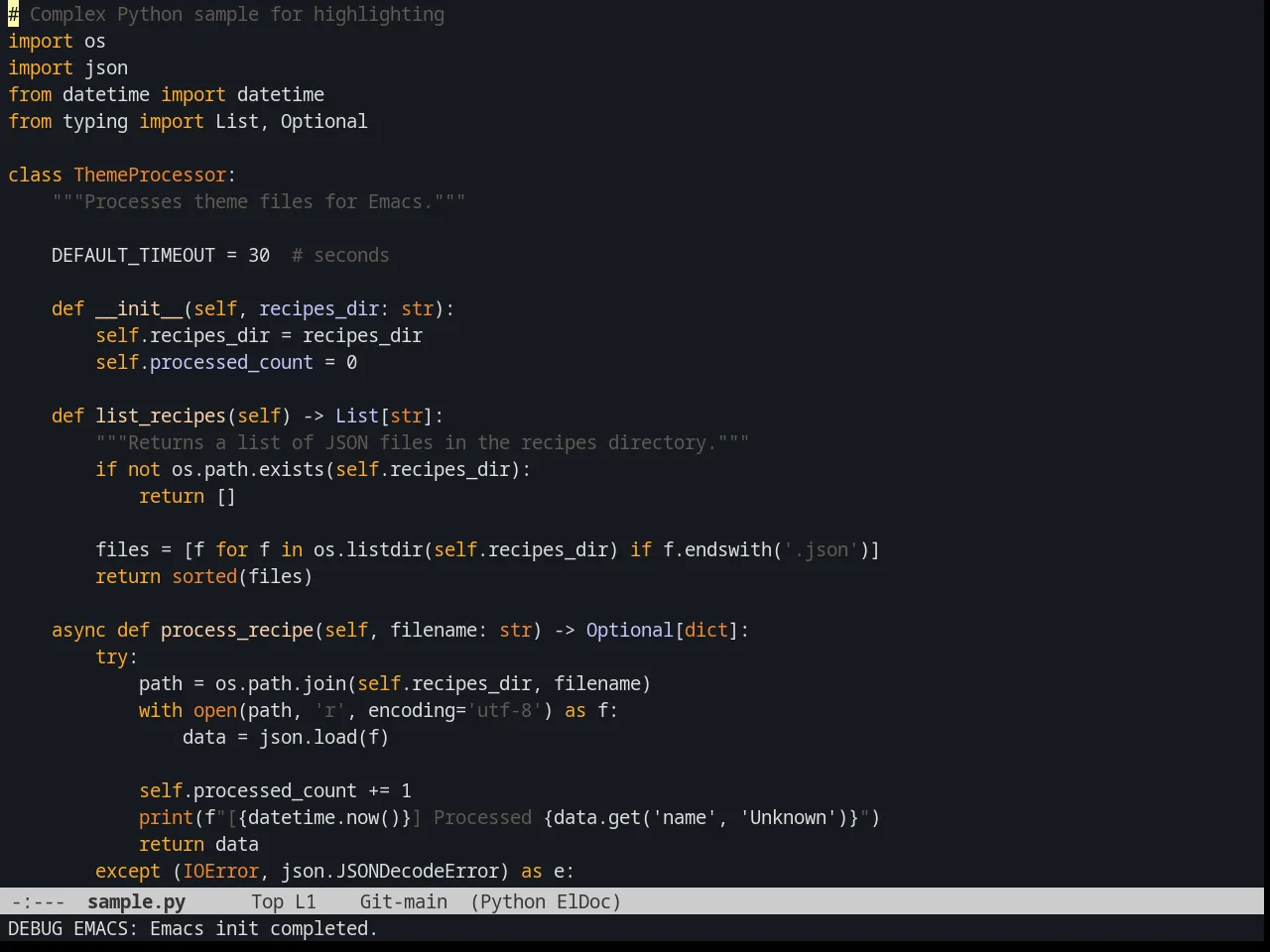The image size is (1270, 952).
Task: Click 'from typing import List, Optional' line
Action: (188, 121)
